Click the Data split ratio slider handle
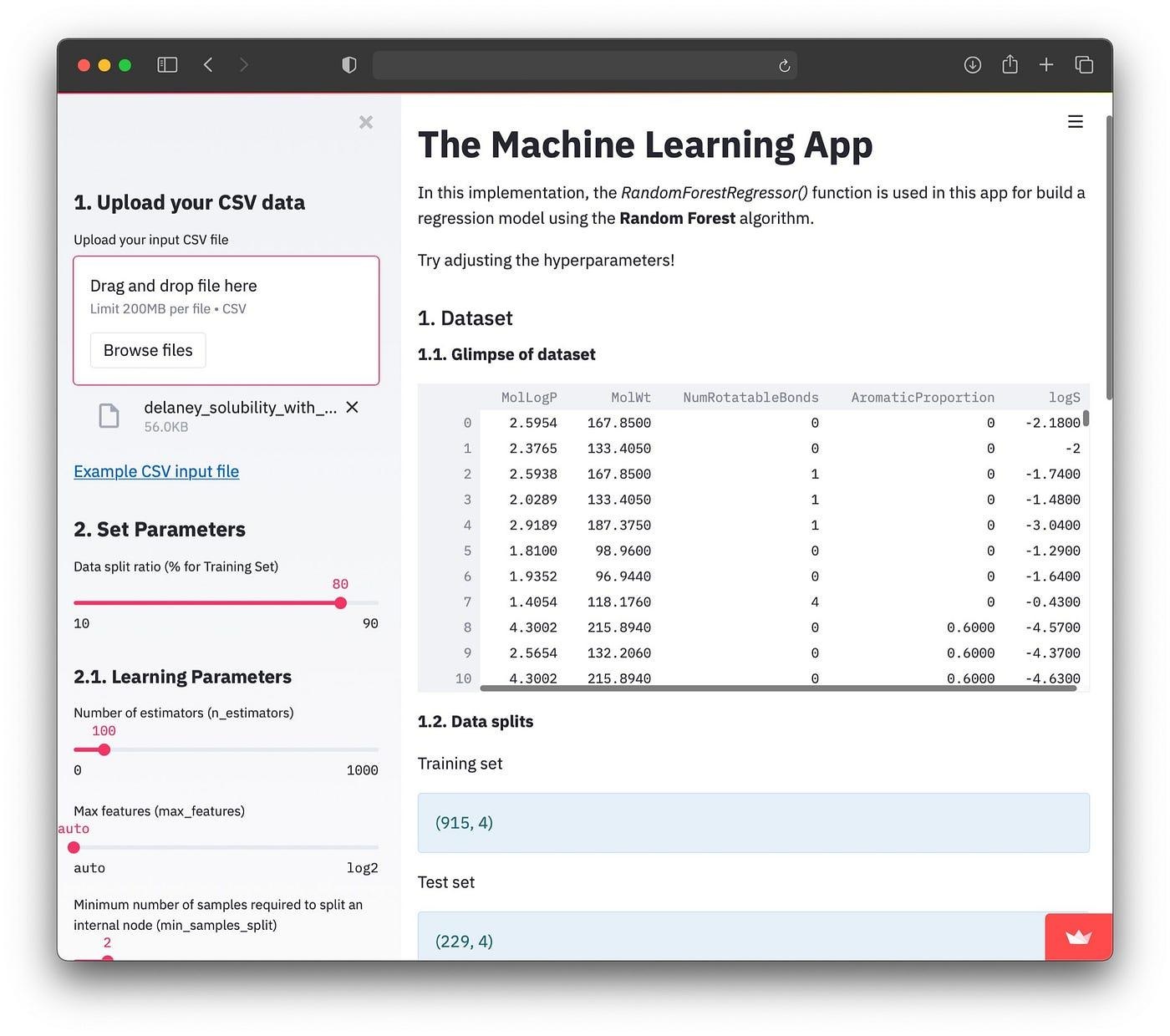 tap(340, 602)
